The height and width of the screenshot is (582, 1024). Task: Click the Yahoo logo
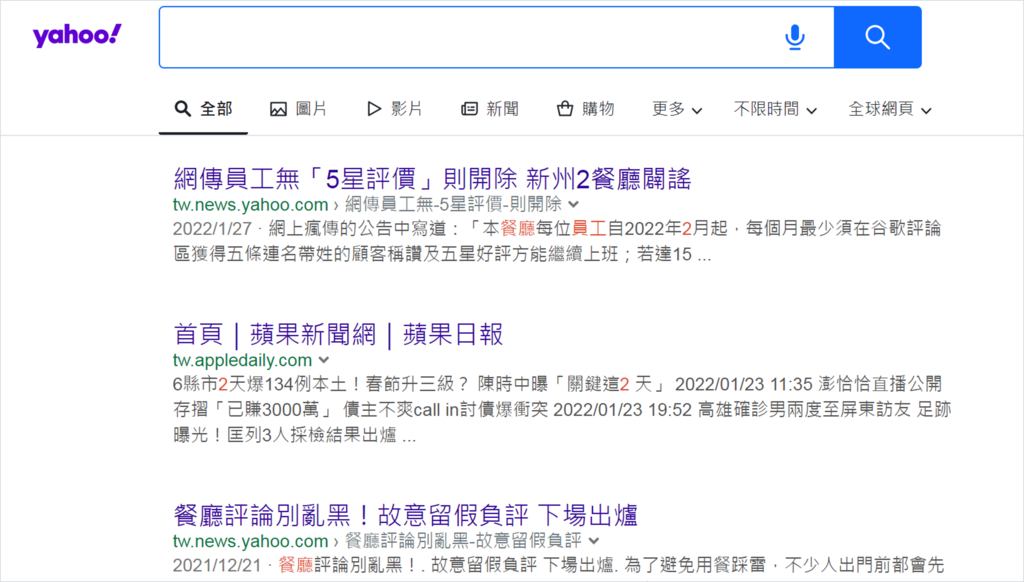tap(76, 34)
